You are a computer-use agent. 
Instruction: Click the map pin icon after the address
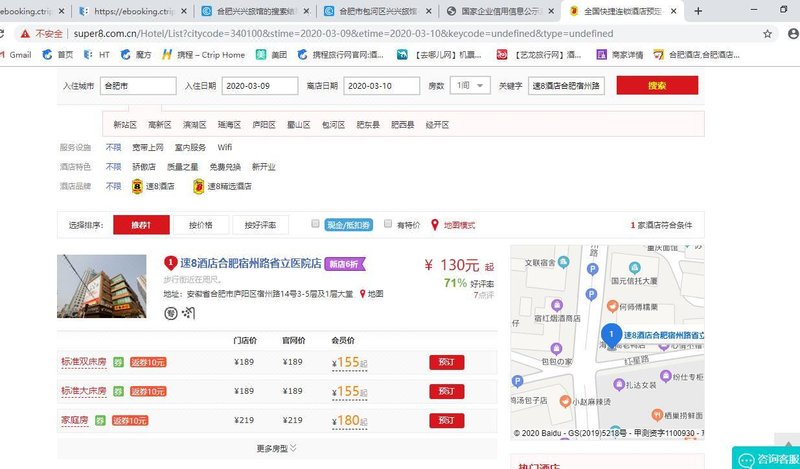(362, 294)
